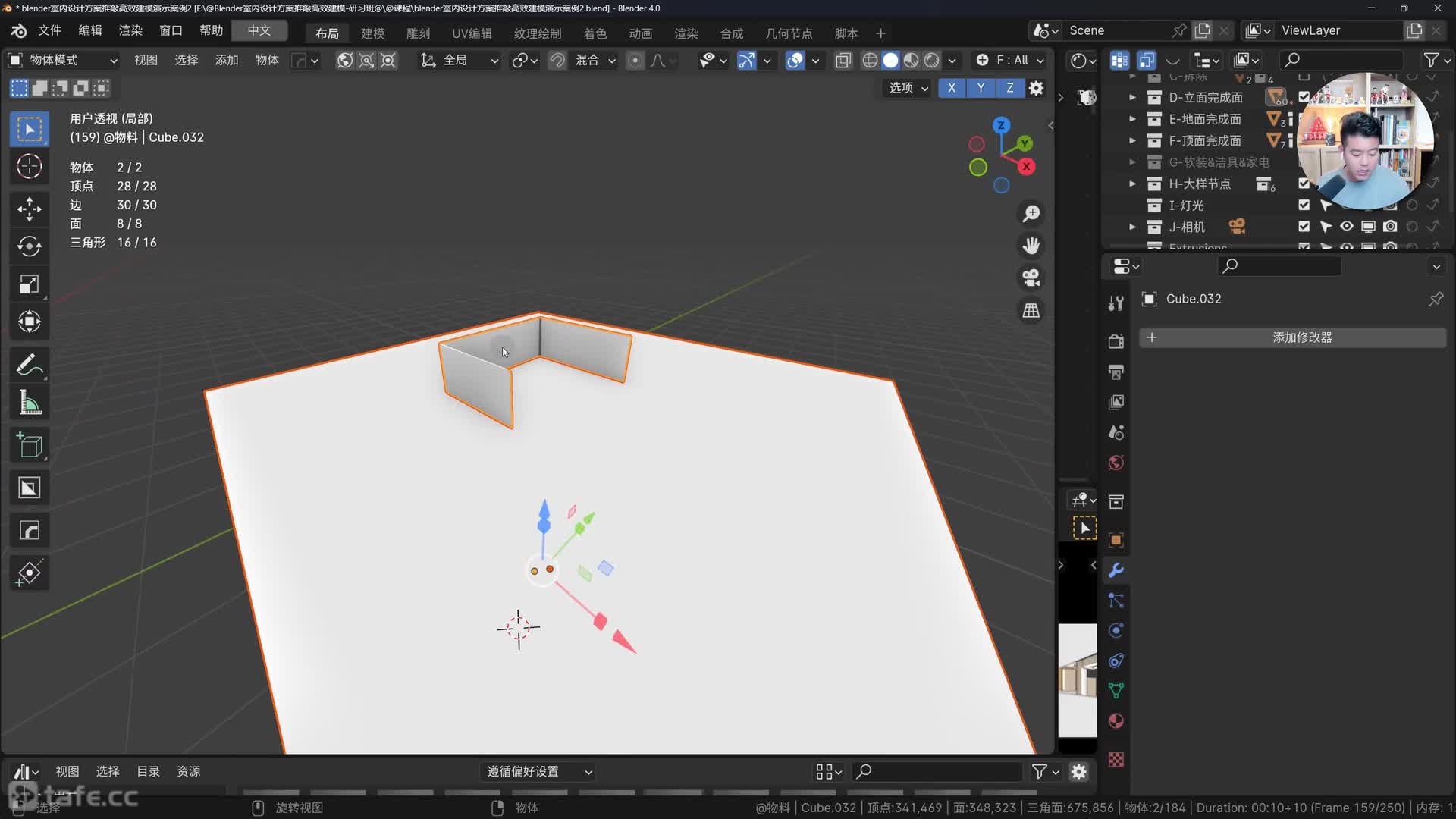This screenshot has height=819, width=1456.
Task: Click the 3D Cursor tool
Action: coord(29,166)
